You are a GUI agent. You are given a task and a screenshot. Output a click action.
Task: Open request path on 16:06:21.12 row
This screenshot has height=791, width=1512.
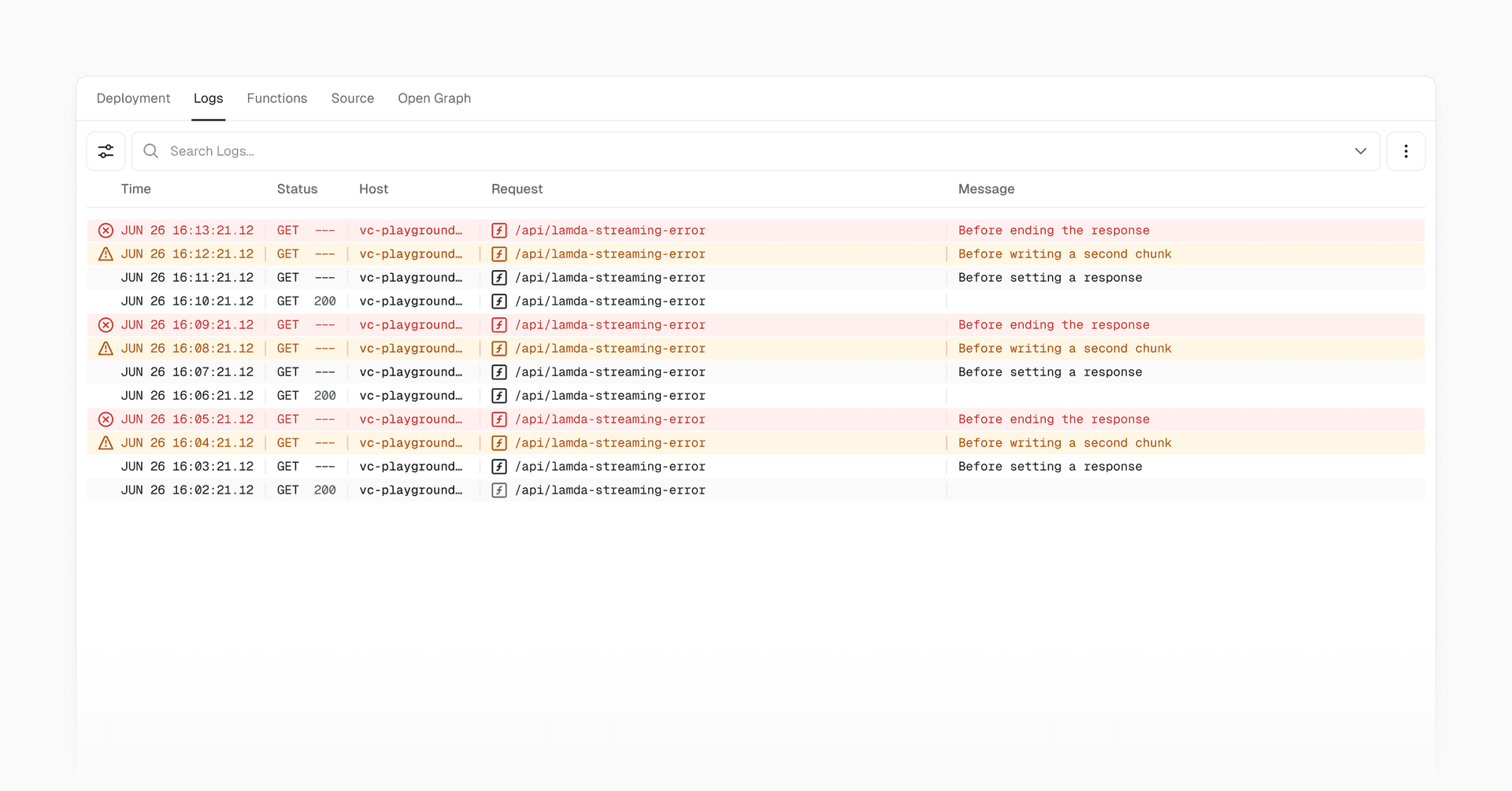click(610, 396)
